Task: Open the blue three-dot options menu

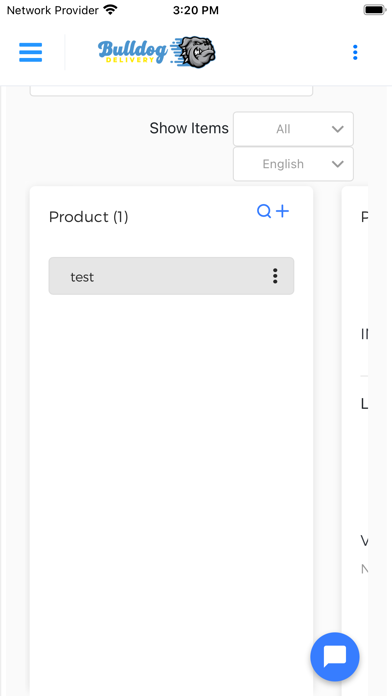Action: [x=355, y=52]
